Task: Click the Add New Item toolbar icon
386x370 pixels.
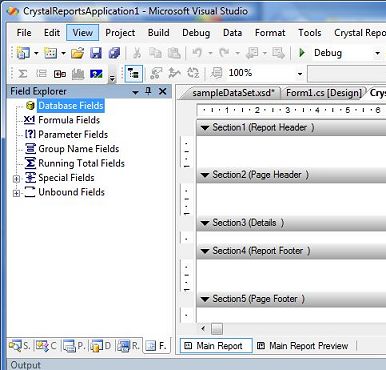Action: [x=51, y=53]
